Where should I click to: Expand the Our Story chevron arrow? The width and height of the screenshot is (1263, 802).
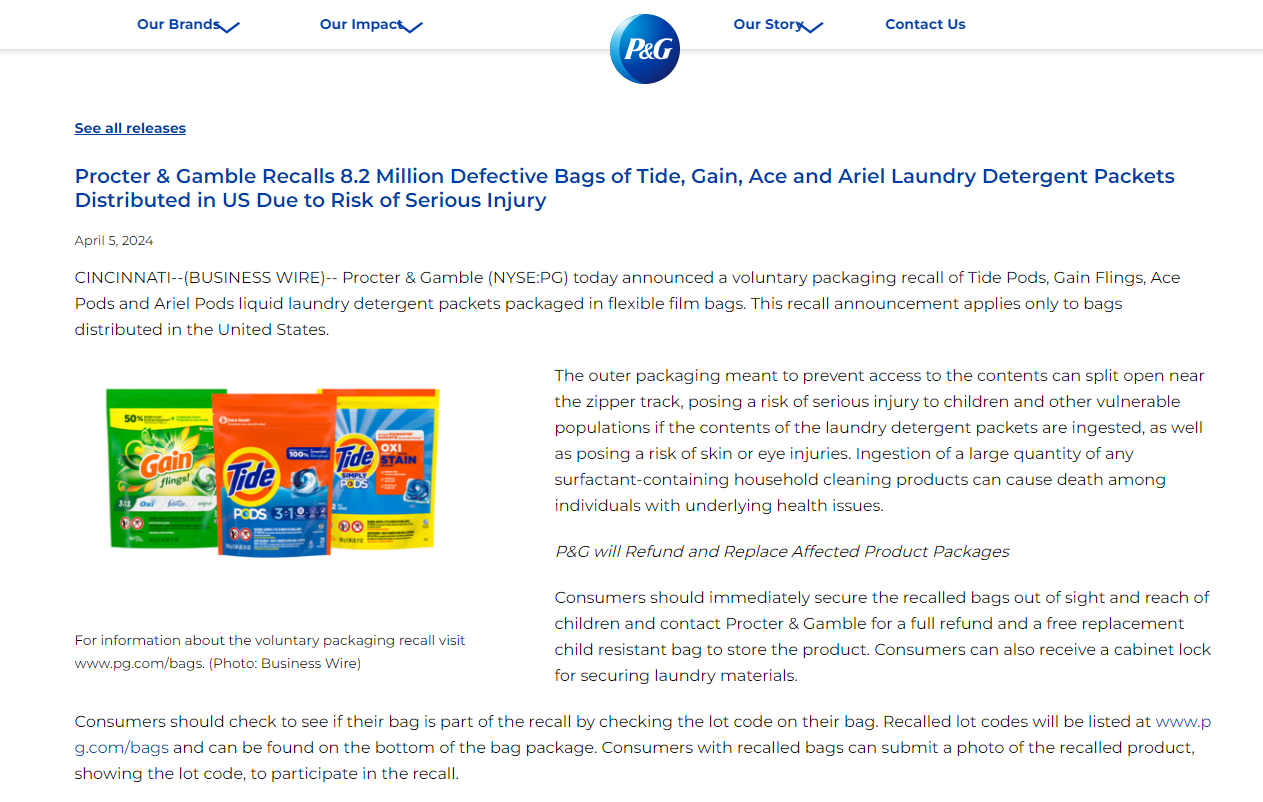pyautogui.click(x=812, y=27)
